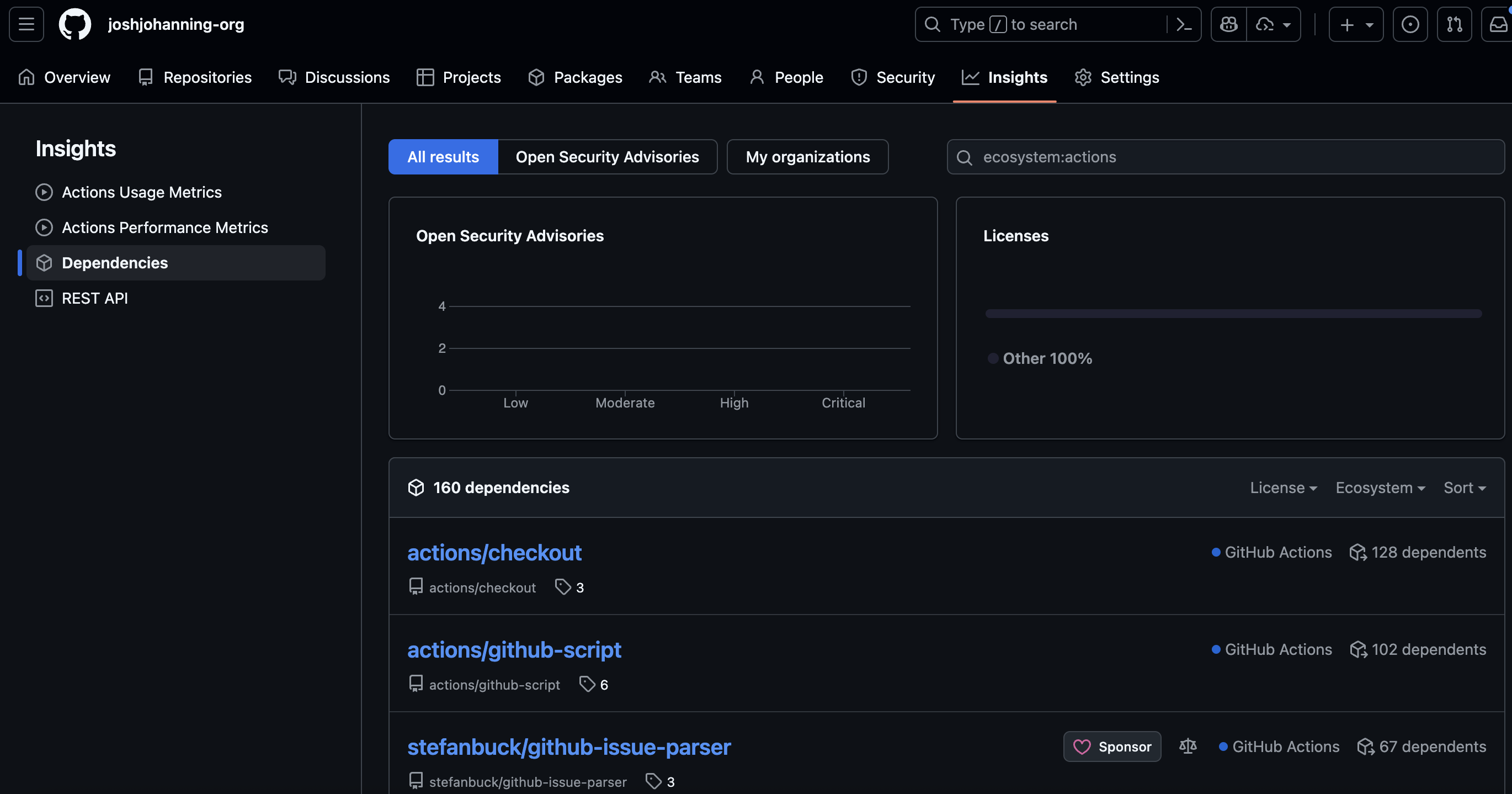Click the Dependencies package icon in sidebar
1512x794 pixels.
point(44,263)
